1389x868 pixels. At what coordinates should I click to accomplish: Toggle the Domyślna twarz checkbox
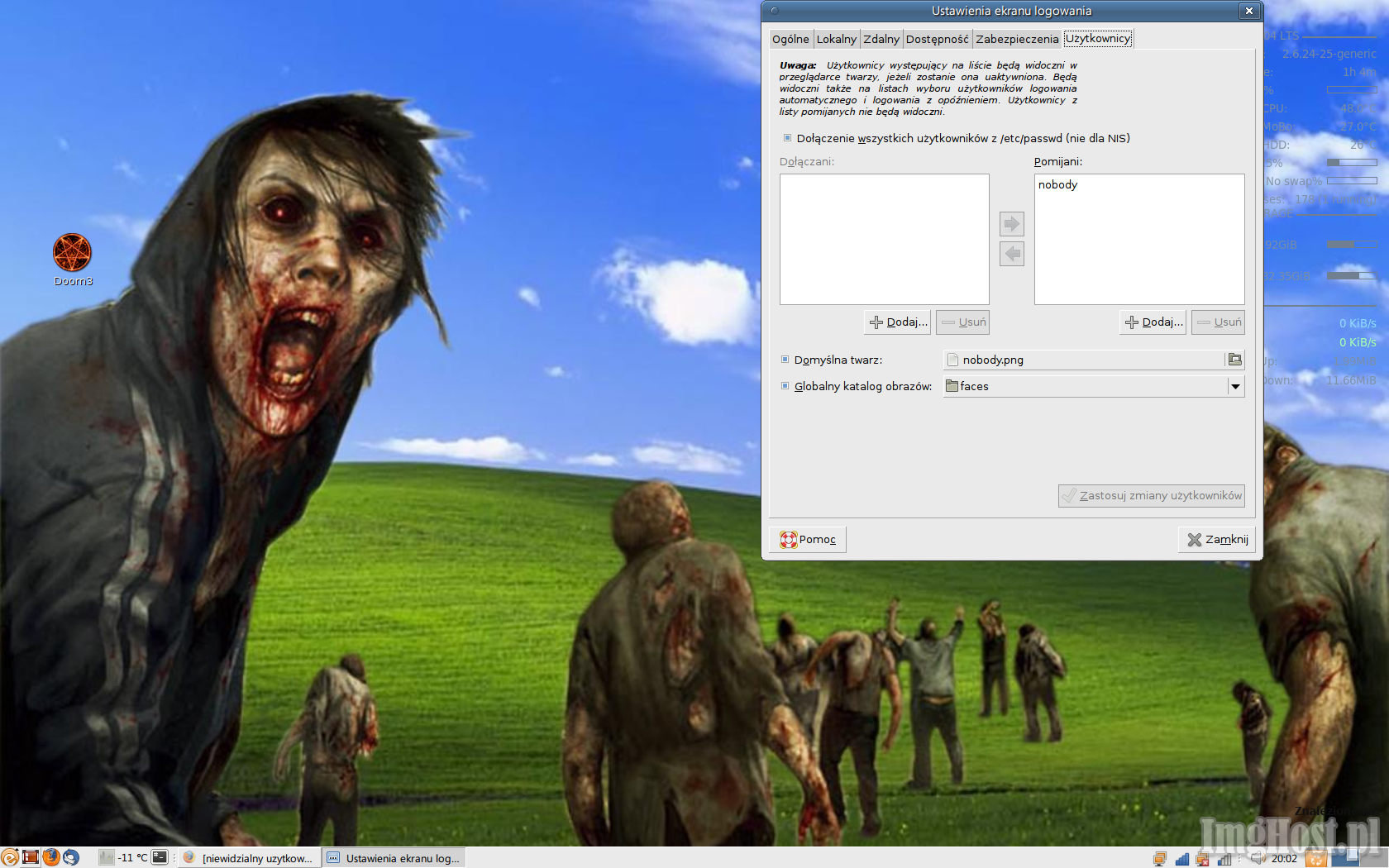[785, 360]
